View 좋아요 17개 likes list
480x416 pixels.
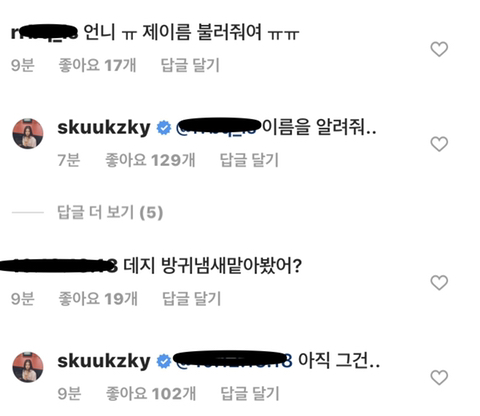click(x=97, y=65)
